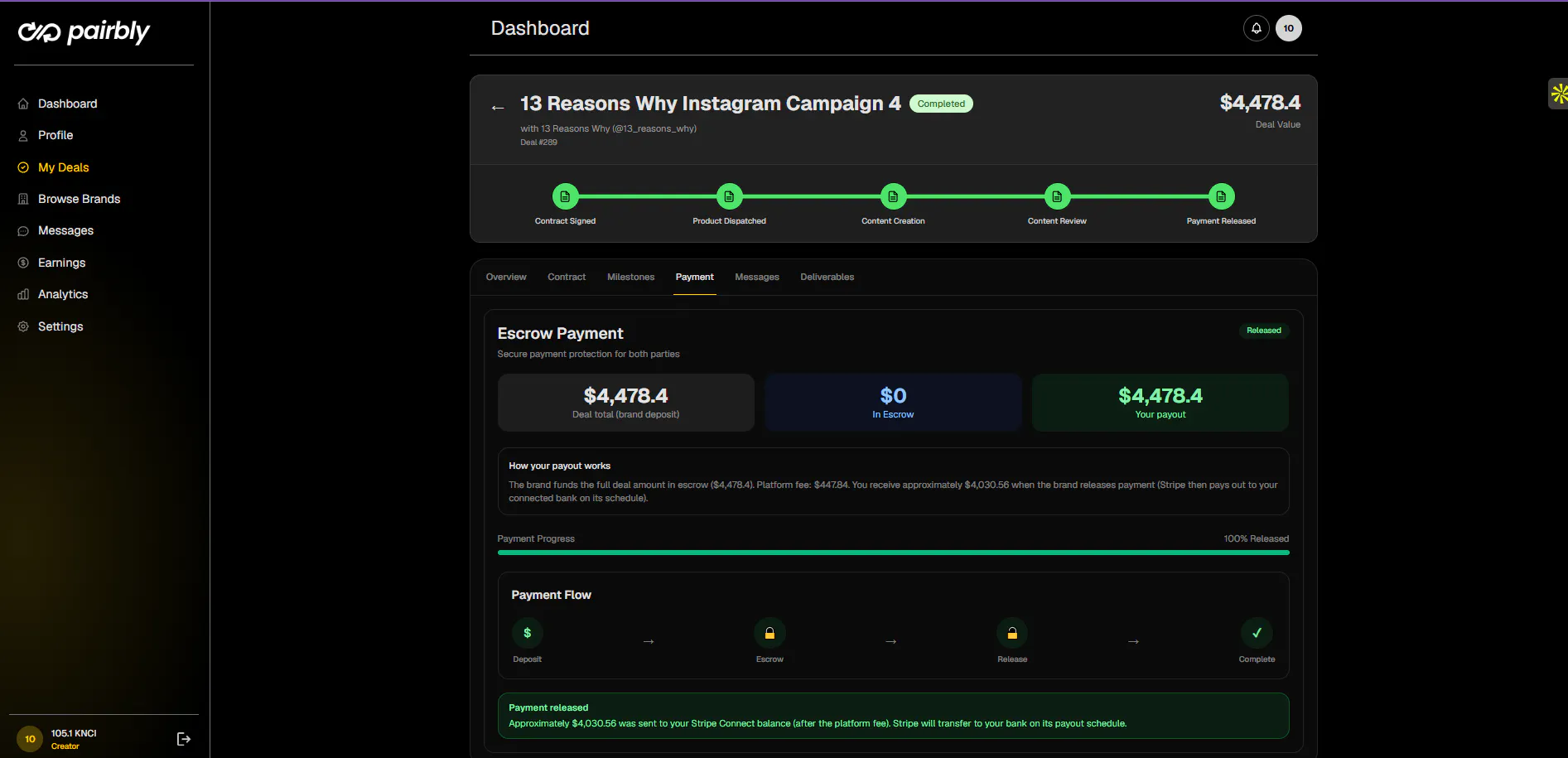Click the Released status badge
This screenshot has width=1568, height=758.
pos(1263,331)
